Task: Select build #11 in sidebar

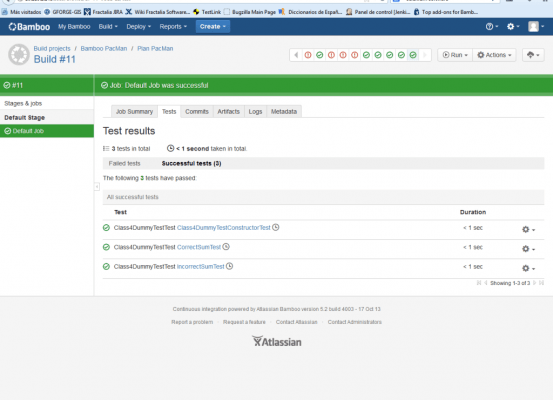Action: [x=47, y=85]
